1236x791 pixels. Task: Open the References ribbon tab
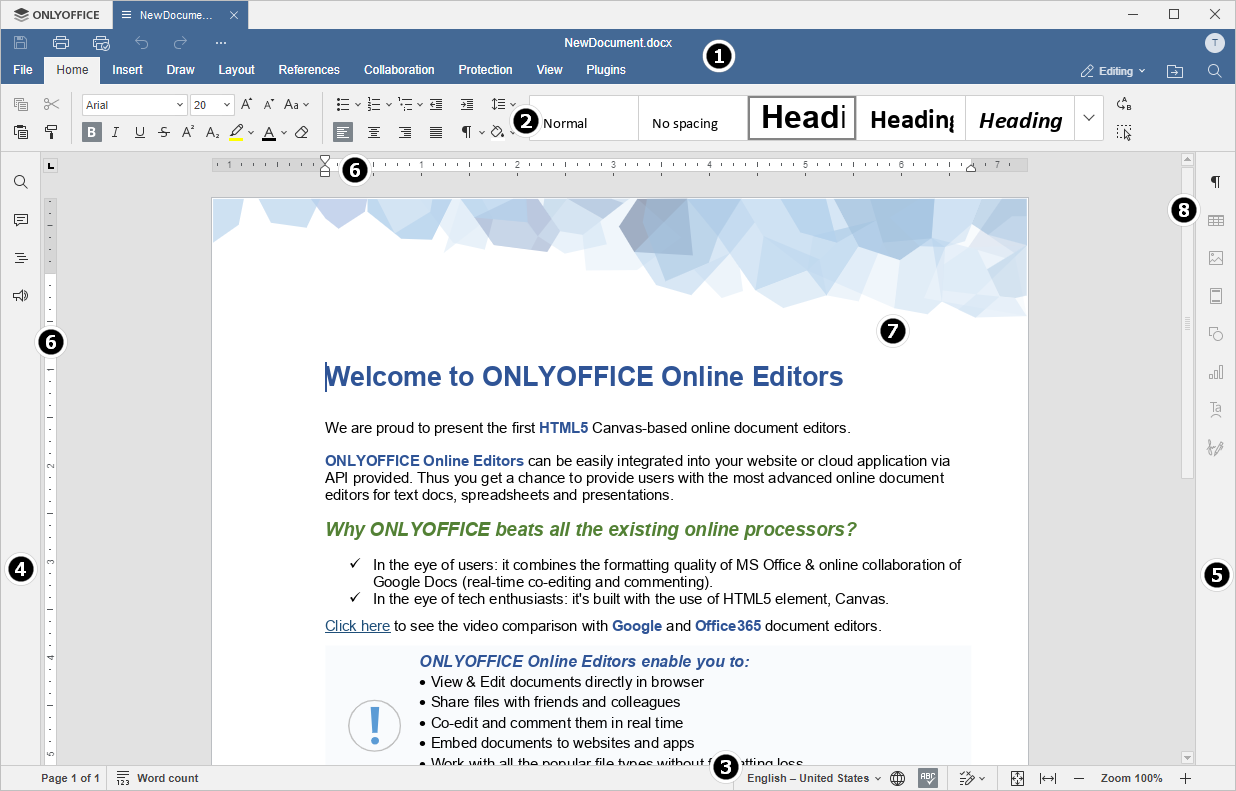309,70
